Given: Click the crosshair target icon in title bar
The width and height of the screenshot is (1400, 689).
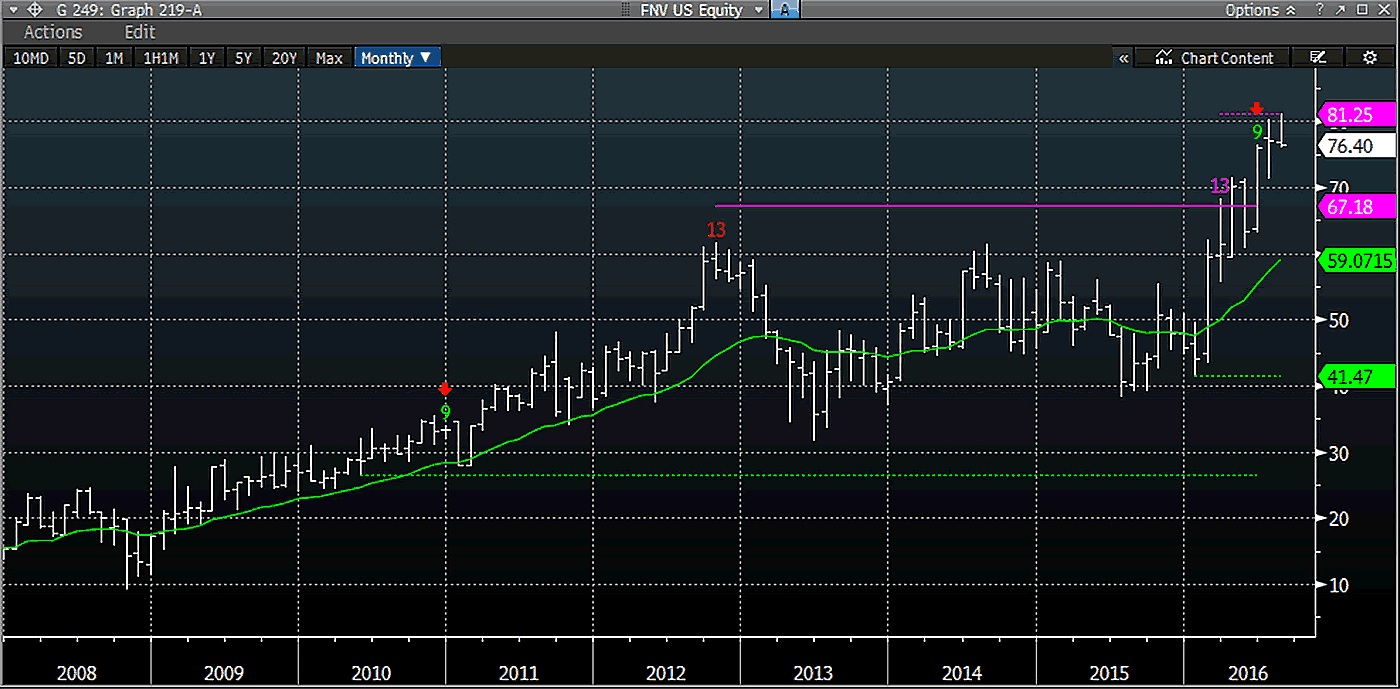Looking at the screenshot, I should pos(34,10).
